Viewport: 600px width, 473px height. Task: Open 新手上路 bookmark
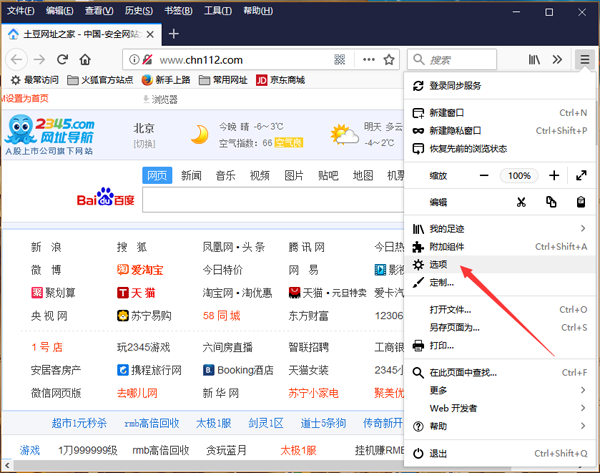(166, 80)
